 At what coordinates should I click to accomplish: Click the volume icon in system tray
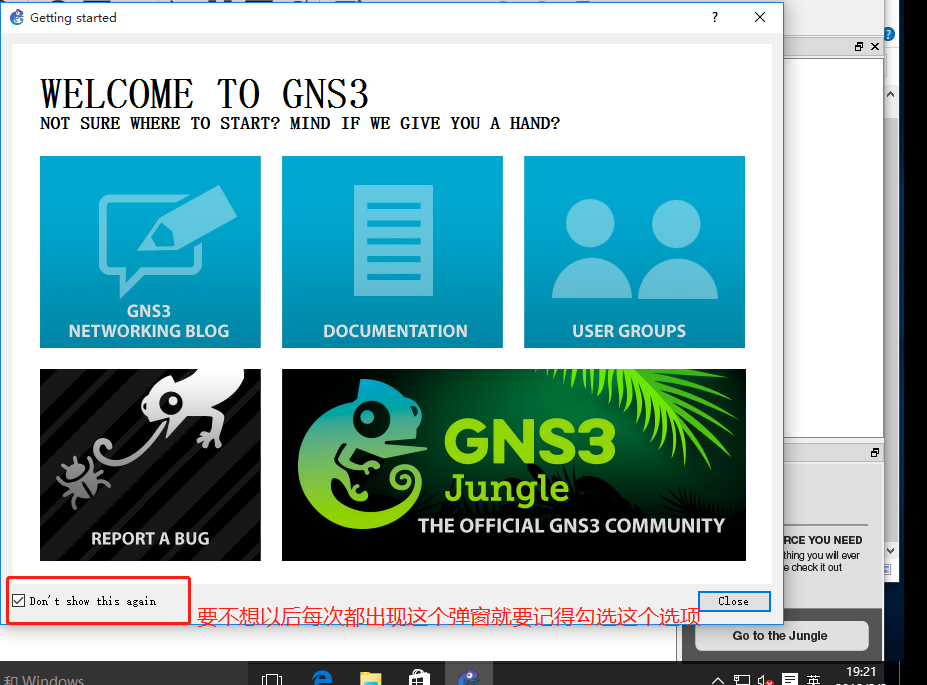765,680
